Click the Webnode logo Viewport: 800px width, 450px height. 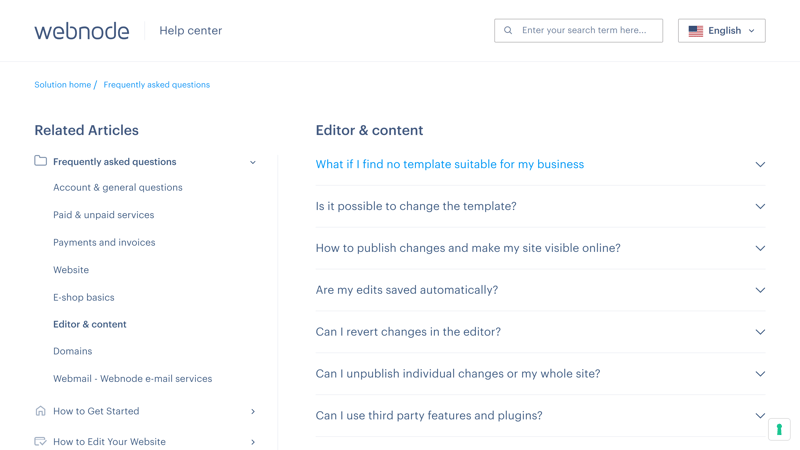(x=82, y=31)
